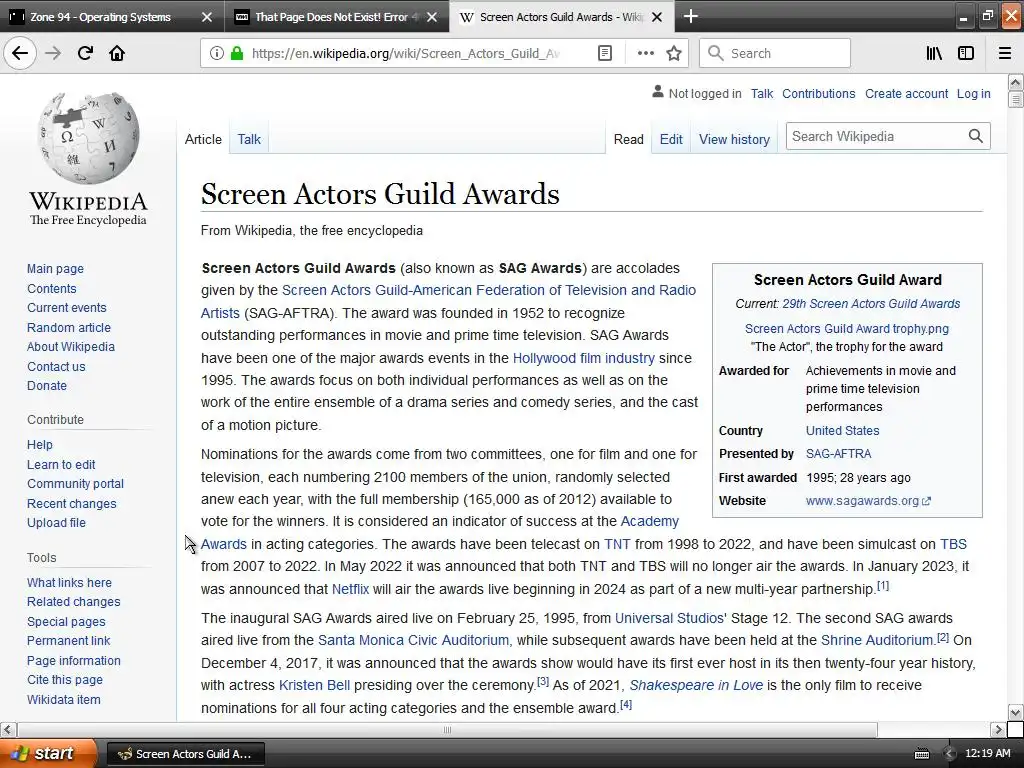
Task: Click Donate in sidebar
Action: (x=47, y=385)
